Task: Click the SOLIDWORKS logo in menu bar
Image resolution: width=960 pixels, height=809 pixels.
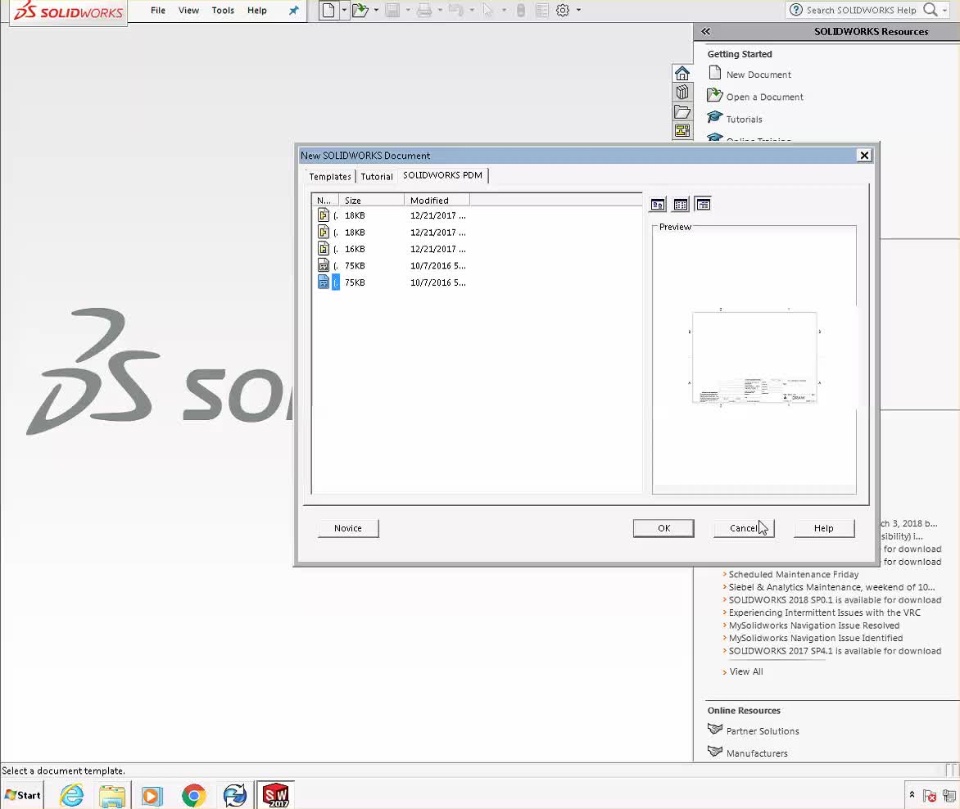Action: 69,11
